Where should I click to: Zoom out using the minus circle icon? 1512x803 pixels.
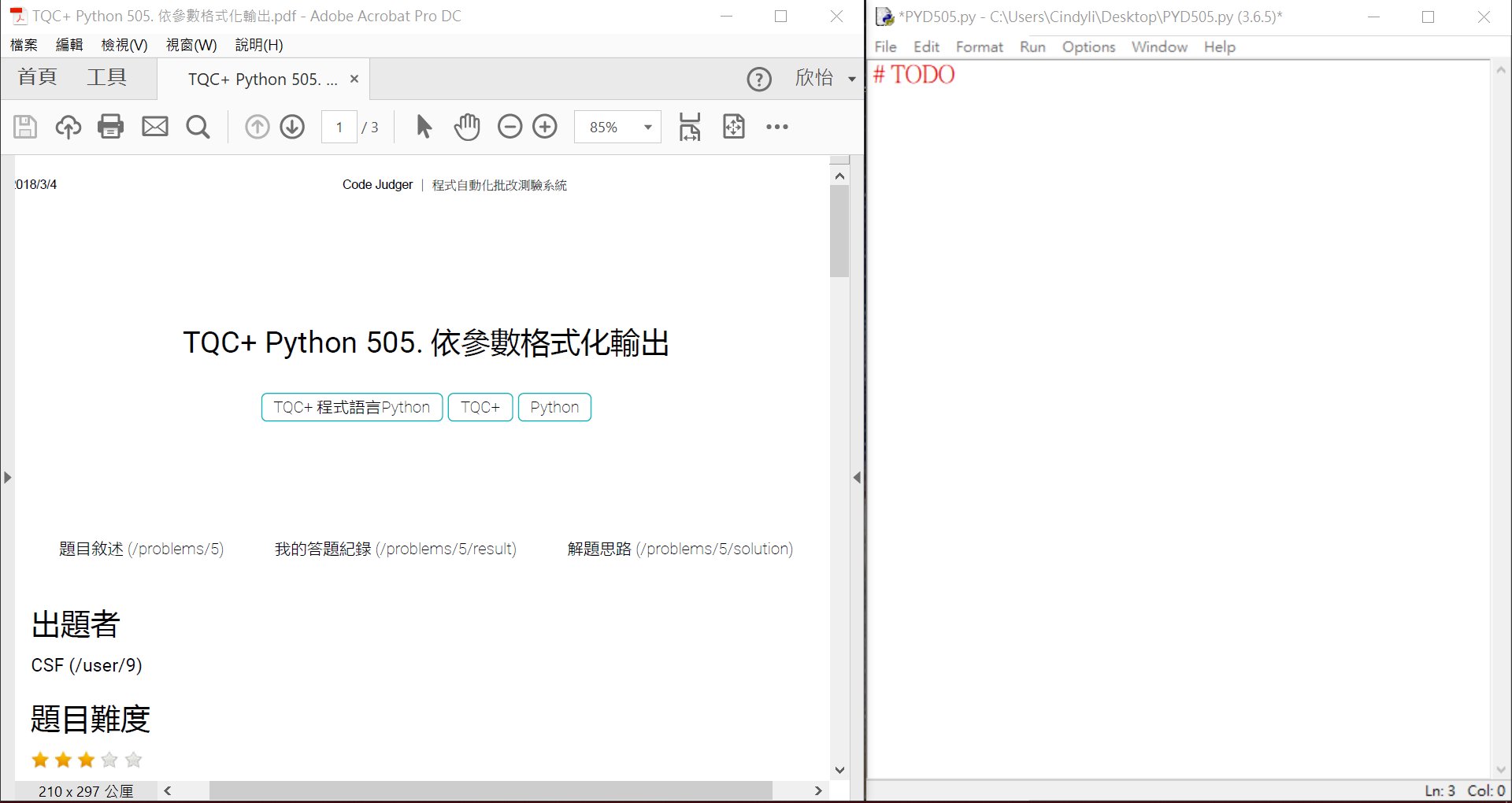pos(510,127)
